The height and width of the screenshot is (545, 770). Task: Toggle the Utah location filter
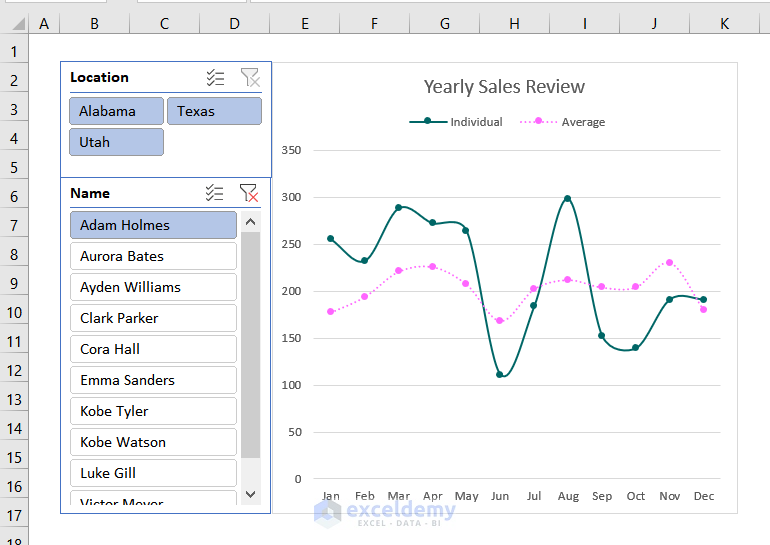point(116,142)
